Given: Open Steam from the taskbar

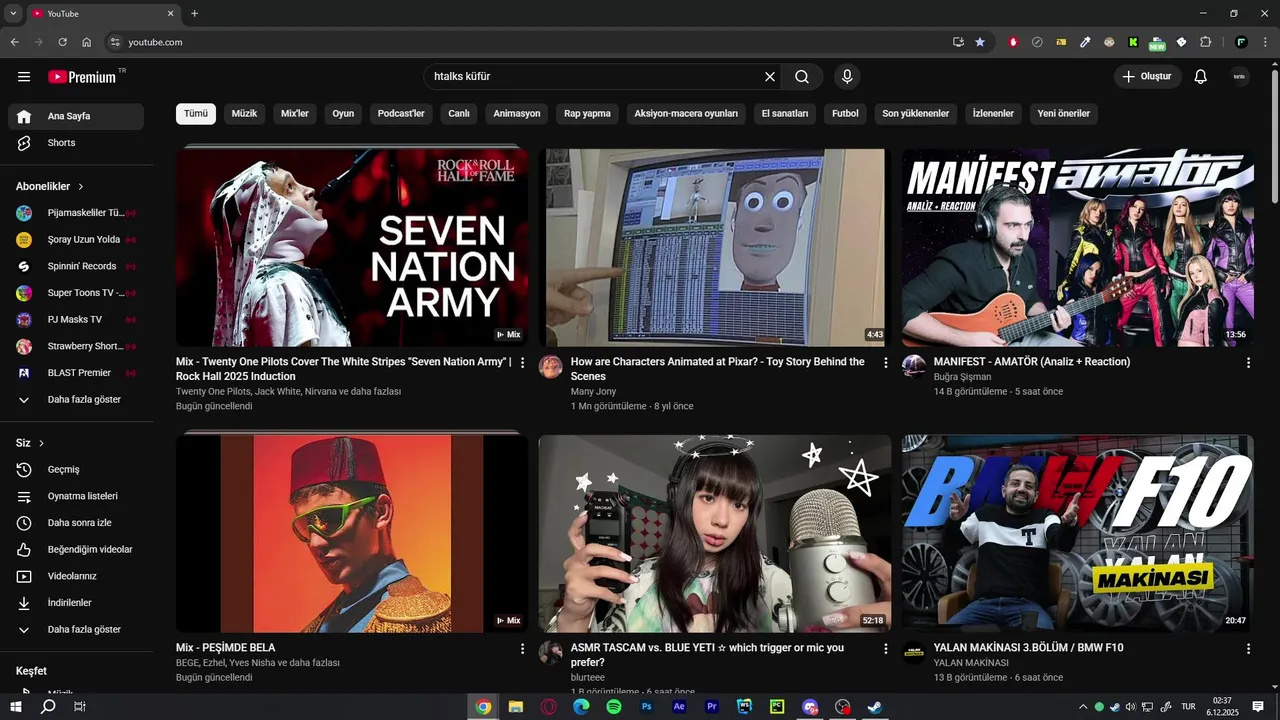Looking at the screenshot, I should [x=875, y=707].
